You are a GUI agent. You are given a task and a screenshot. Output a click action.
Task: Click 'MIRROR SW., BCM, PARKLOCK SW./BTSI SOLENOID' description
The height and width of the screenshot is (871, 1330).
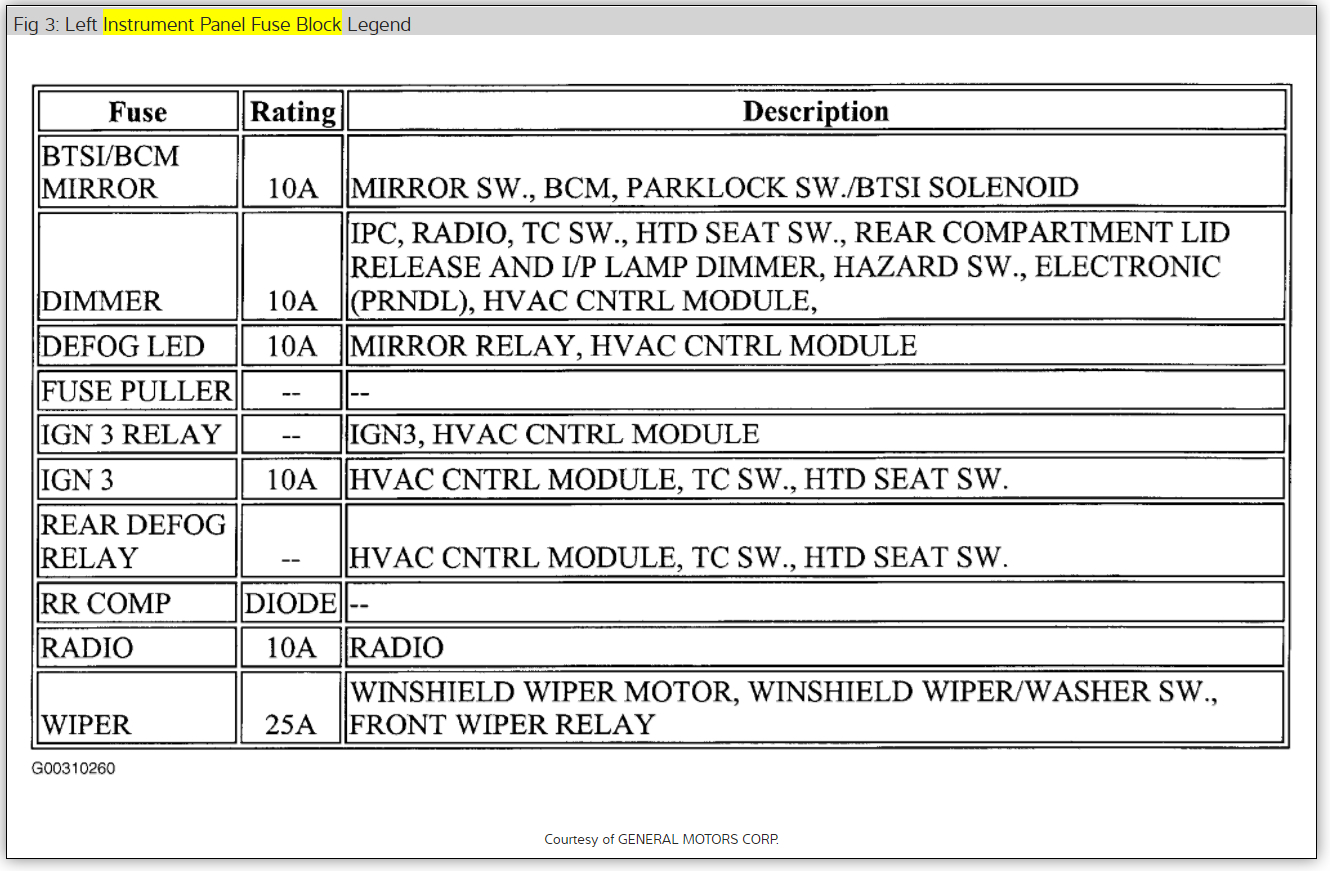pyautogui.click(x=714, y=188)
